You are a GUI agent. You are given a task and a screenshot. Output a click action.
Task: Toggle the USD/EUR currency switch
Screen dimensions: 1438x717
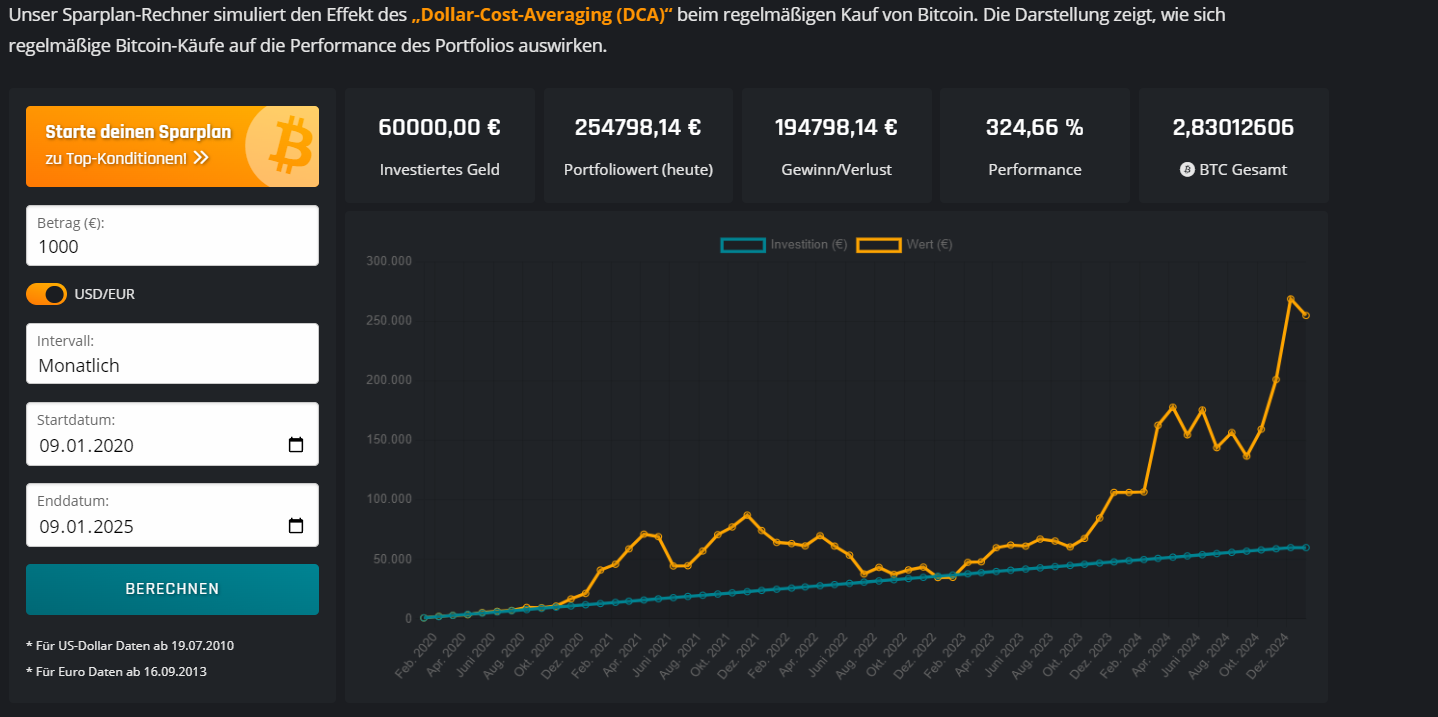(x=46, y=294)
